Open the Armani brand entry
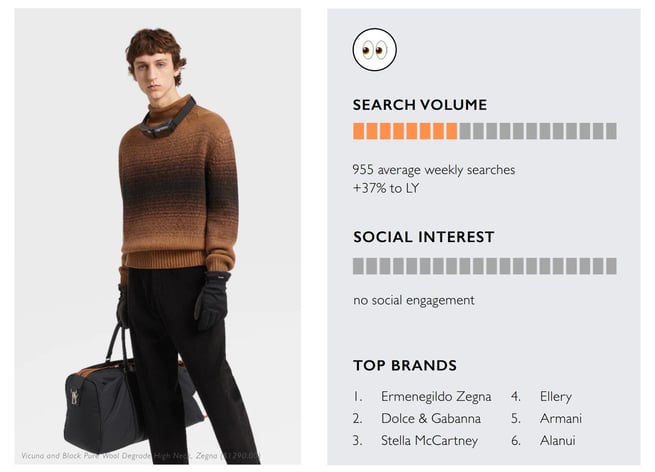 pyautogui.click(x=560, y=419)
